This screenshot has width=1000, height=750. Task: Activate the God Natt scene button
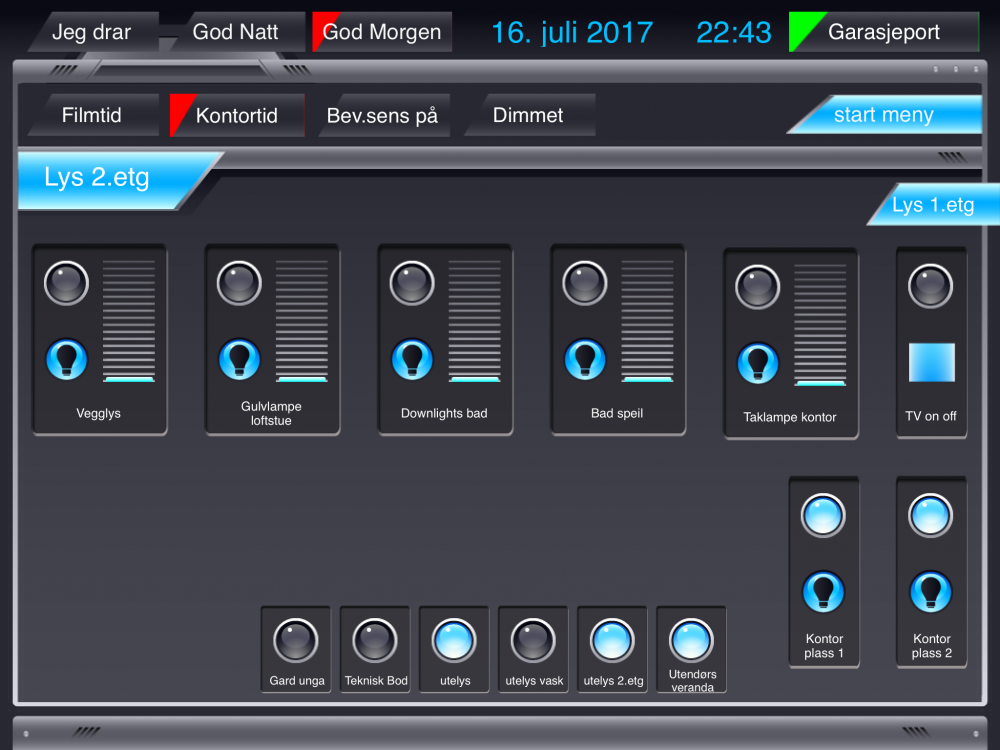coord(235,32)
